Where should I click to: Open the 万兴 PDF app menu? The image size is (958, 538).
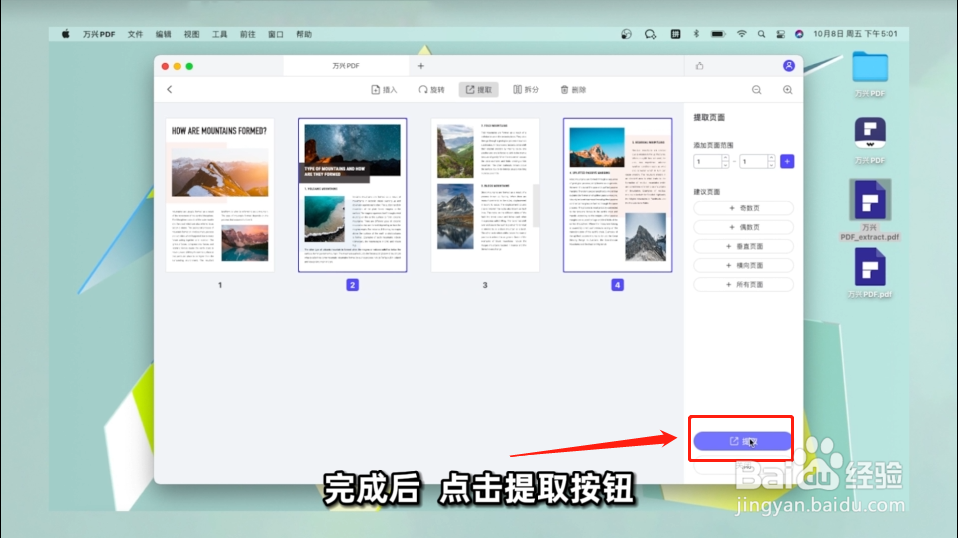99,34
